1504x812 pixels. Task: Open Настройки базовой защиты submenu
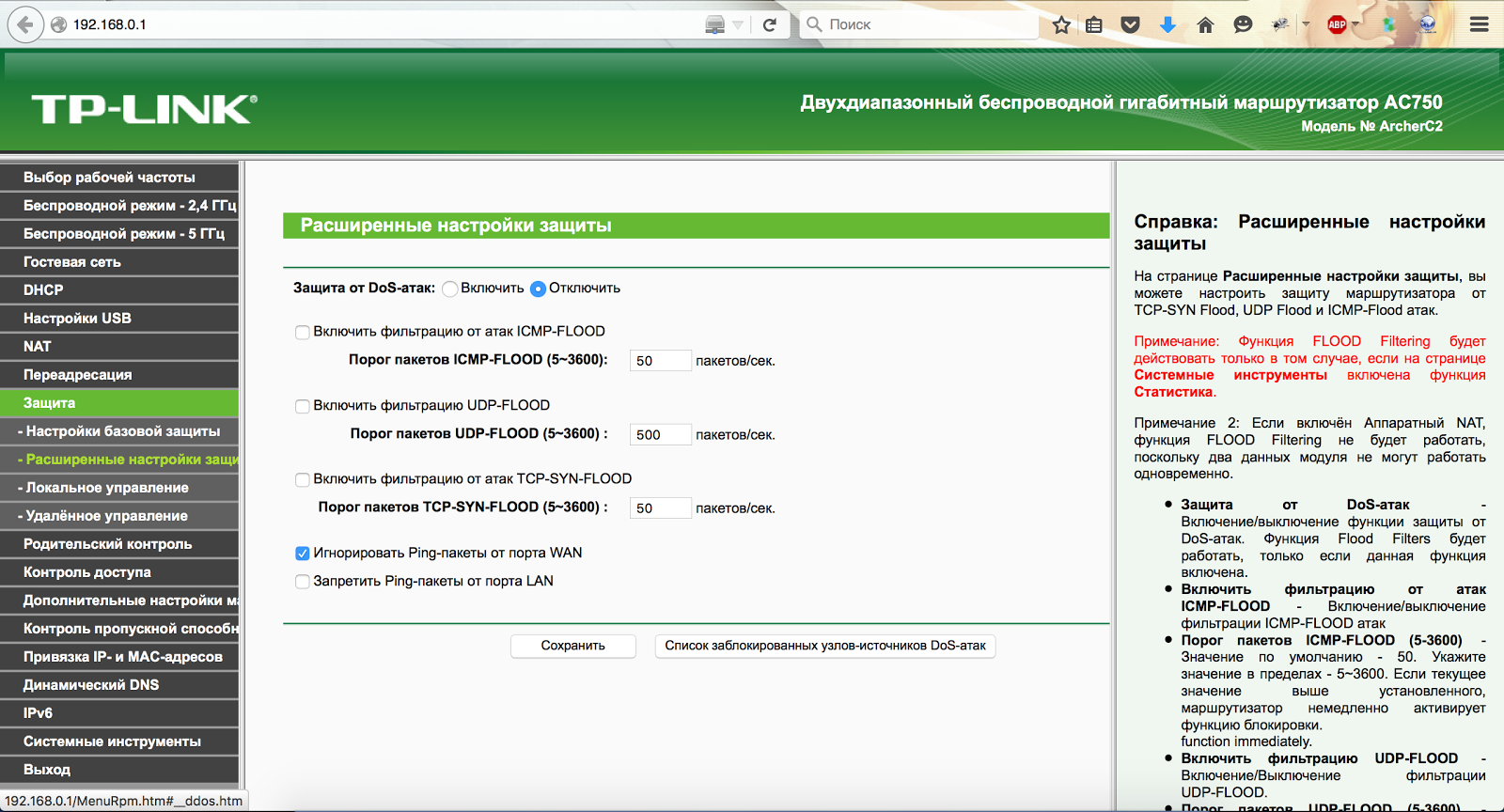point(119,430)
